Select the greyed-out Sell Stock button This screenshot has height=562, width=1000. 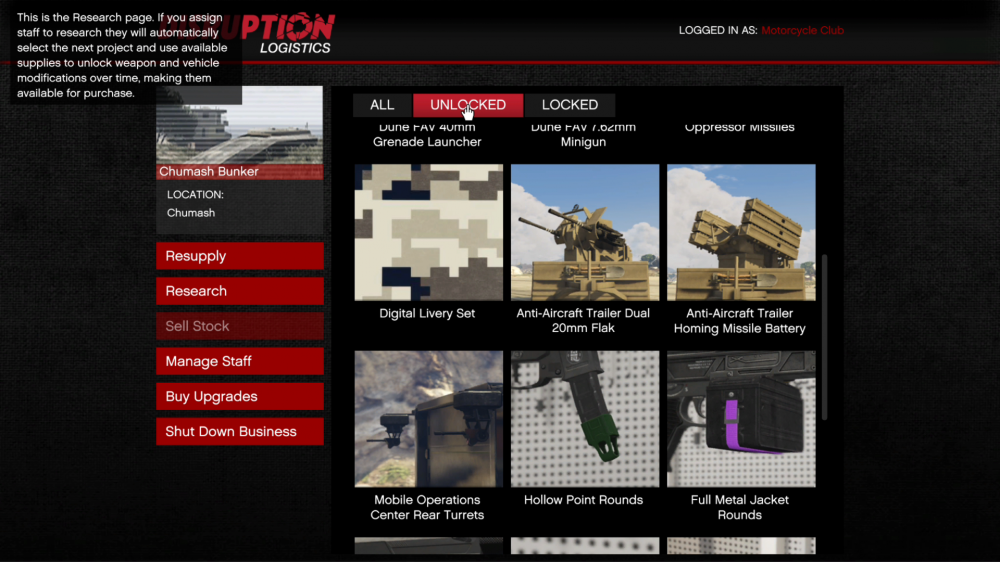[240, 326]
